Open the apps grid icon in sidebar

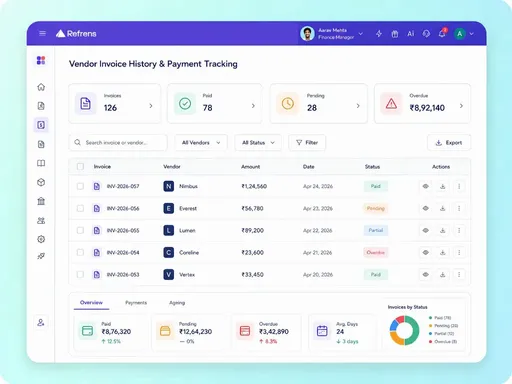coord(41,60)
